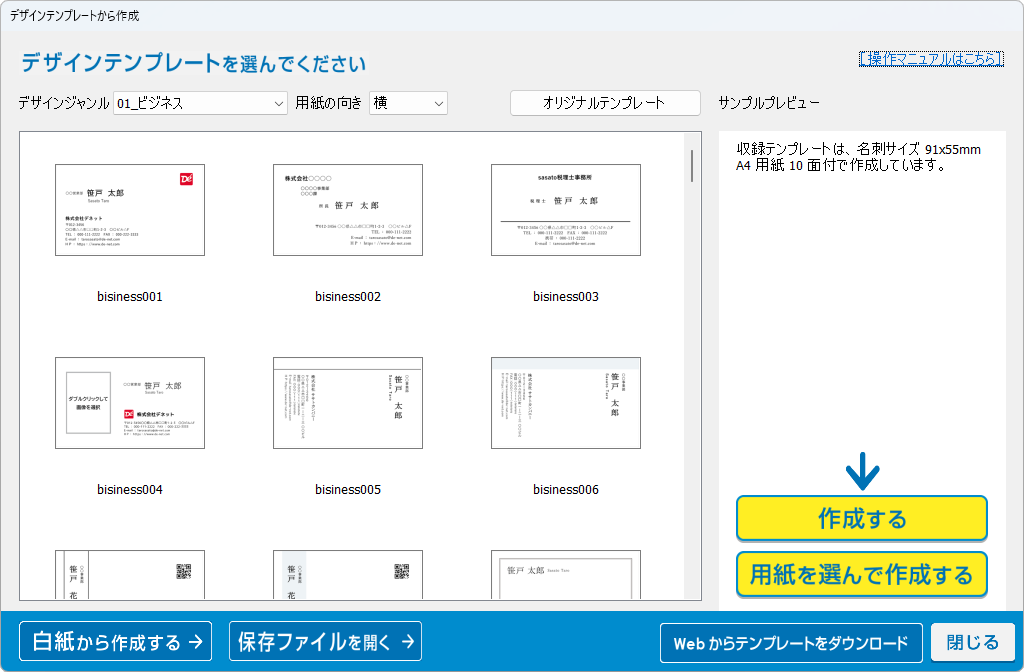Click Webからテンプレートをダウンロード button

pyautogui.click(x=791, y=643)
